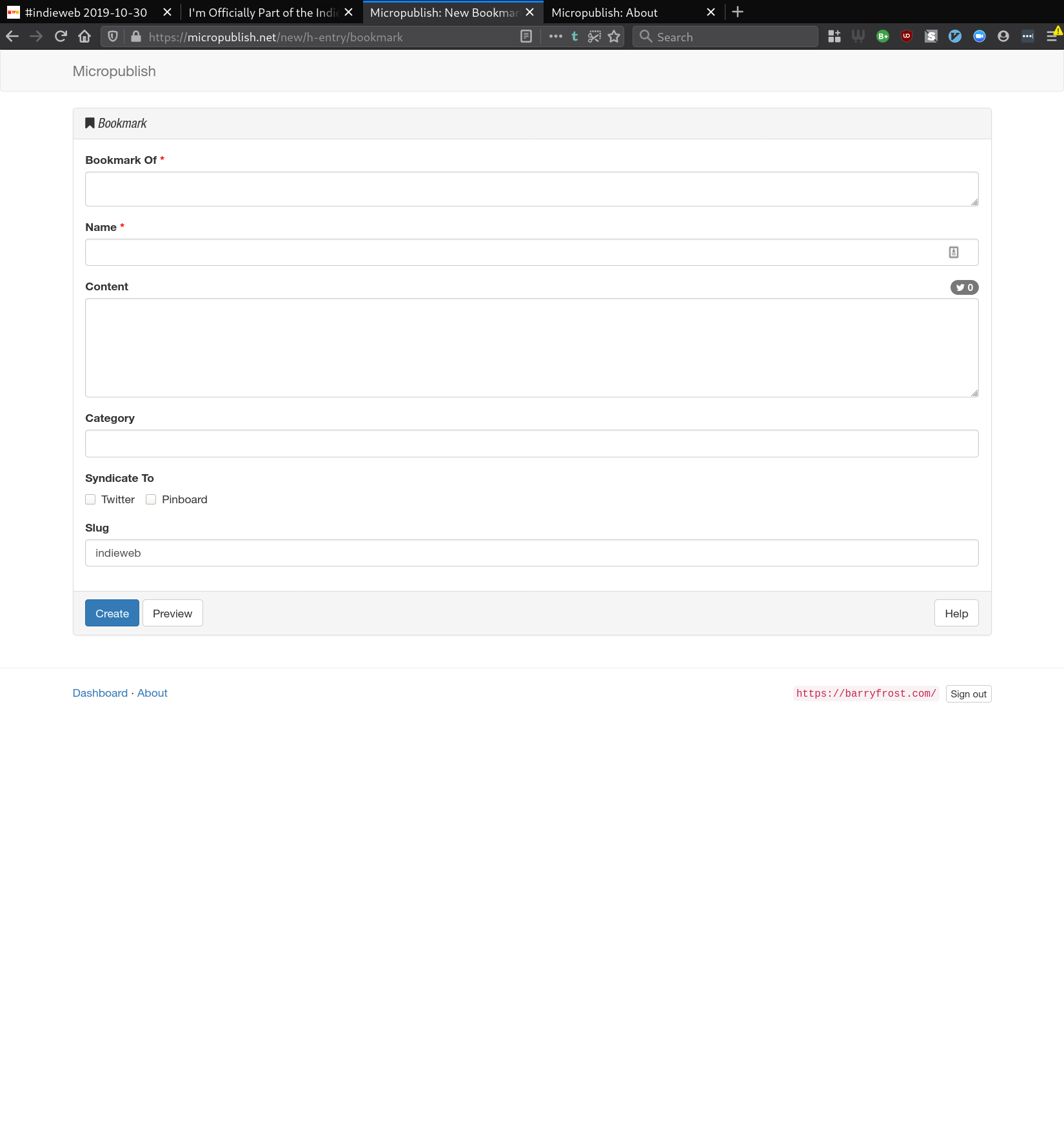1064x1129 pixels.
Task: Click the screenshot scissors icon
Action: click(x=594, y=37)
